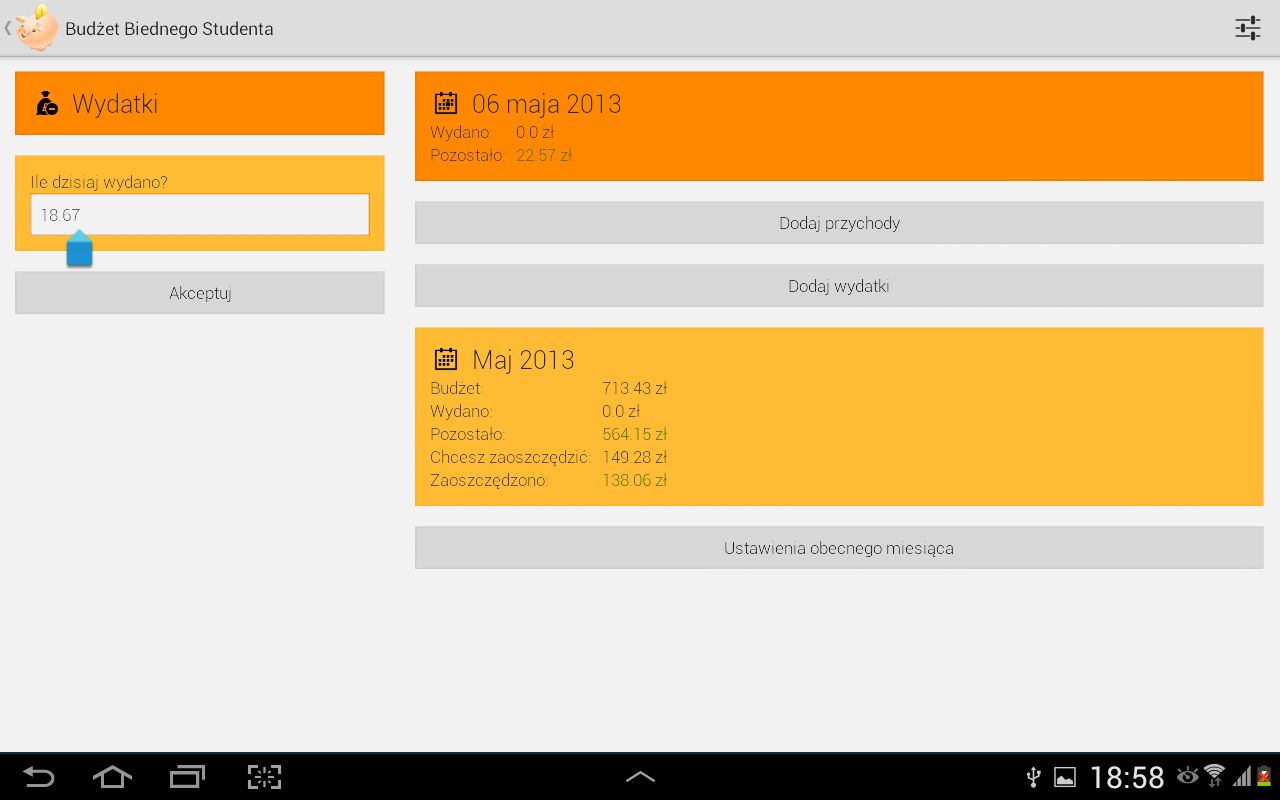Viewport: 1280px width, 800px height.
Task: Open Ustawienia obecnego miesiąca
Action: (x=839, y=548)
